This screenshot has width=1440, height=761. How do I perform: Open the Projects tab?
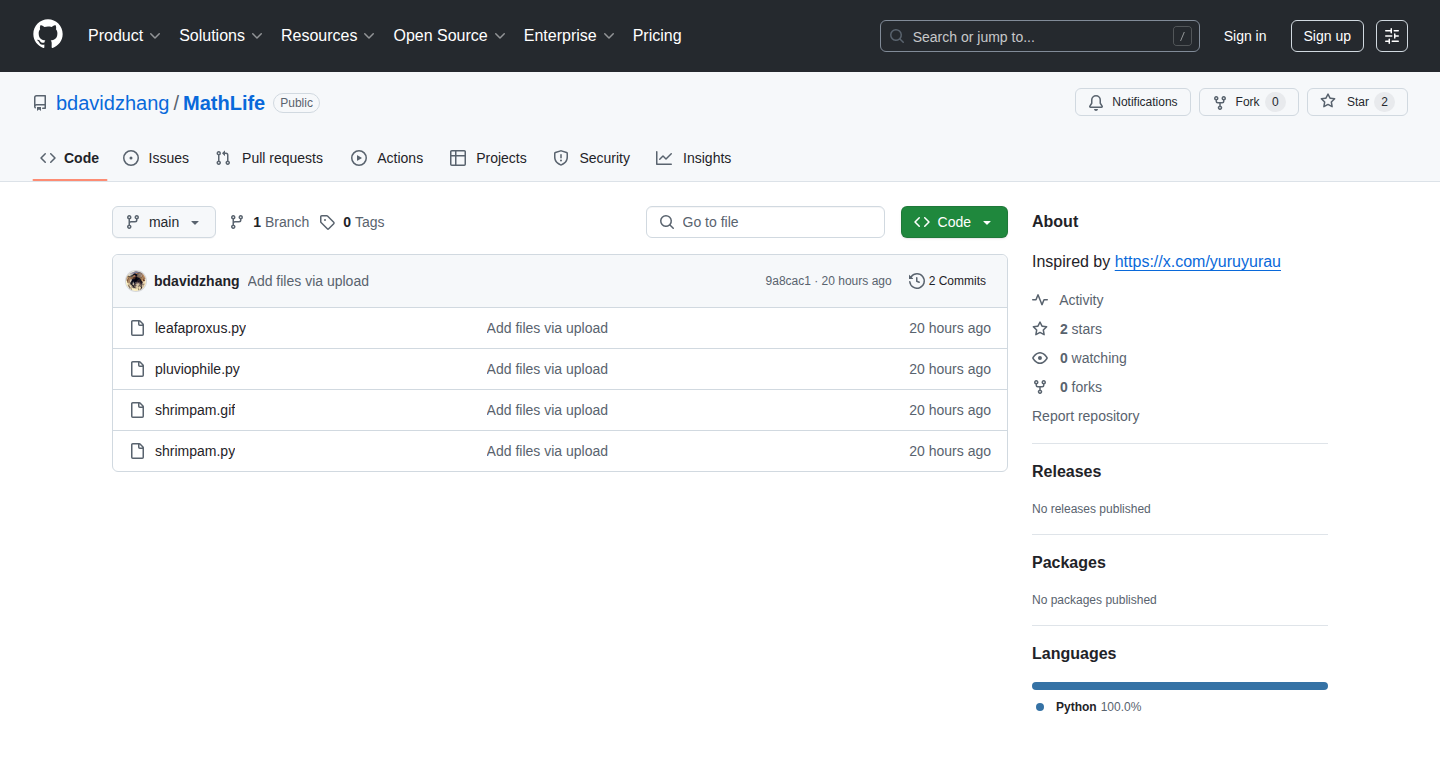tap(488, 158)
